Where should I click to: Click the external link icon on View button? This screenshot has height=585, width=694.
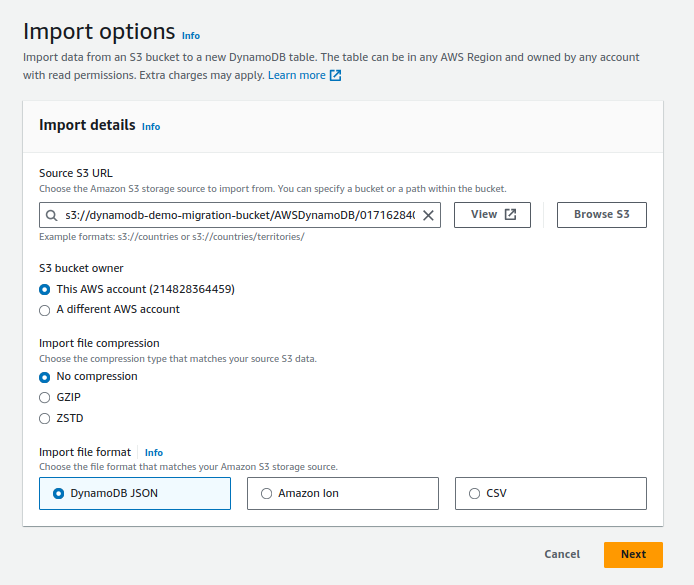[510, 215]
